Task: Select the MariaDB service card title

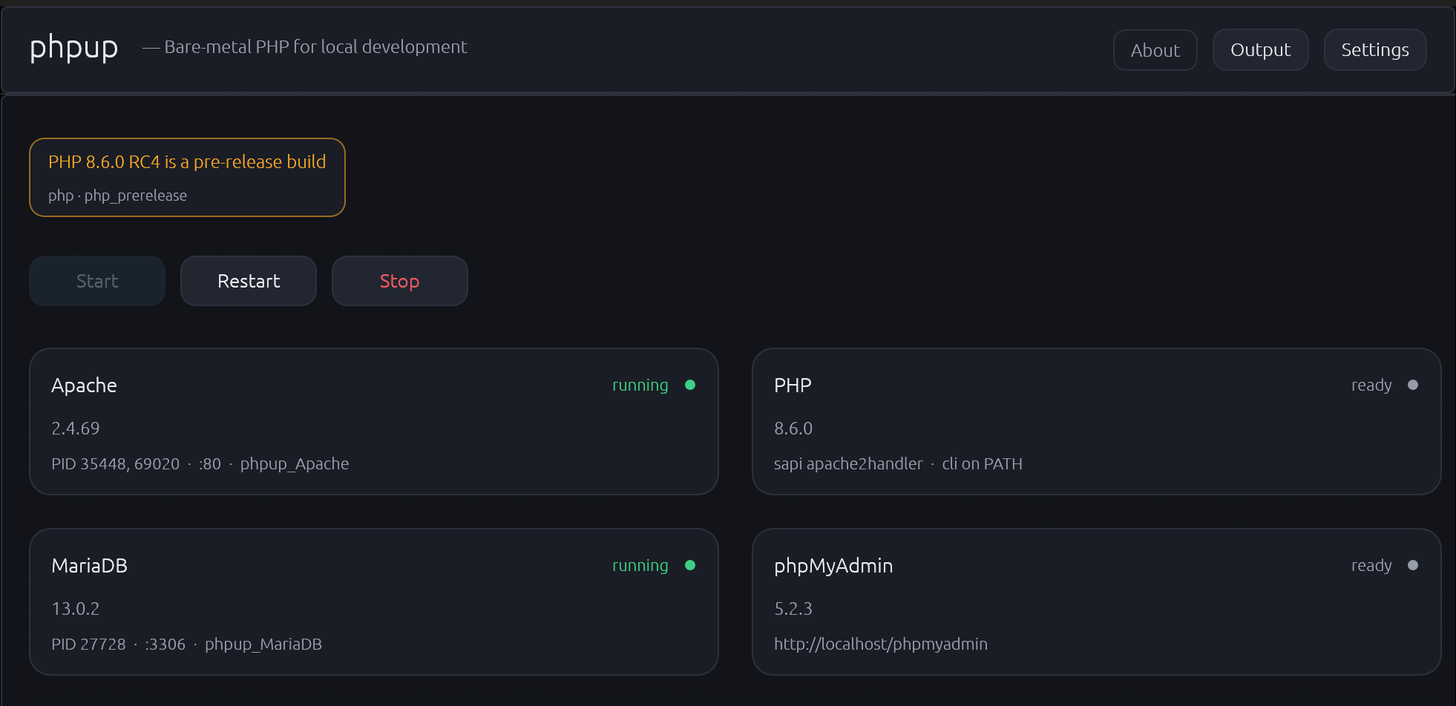Action: (89, 566)
